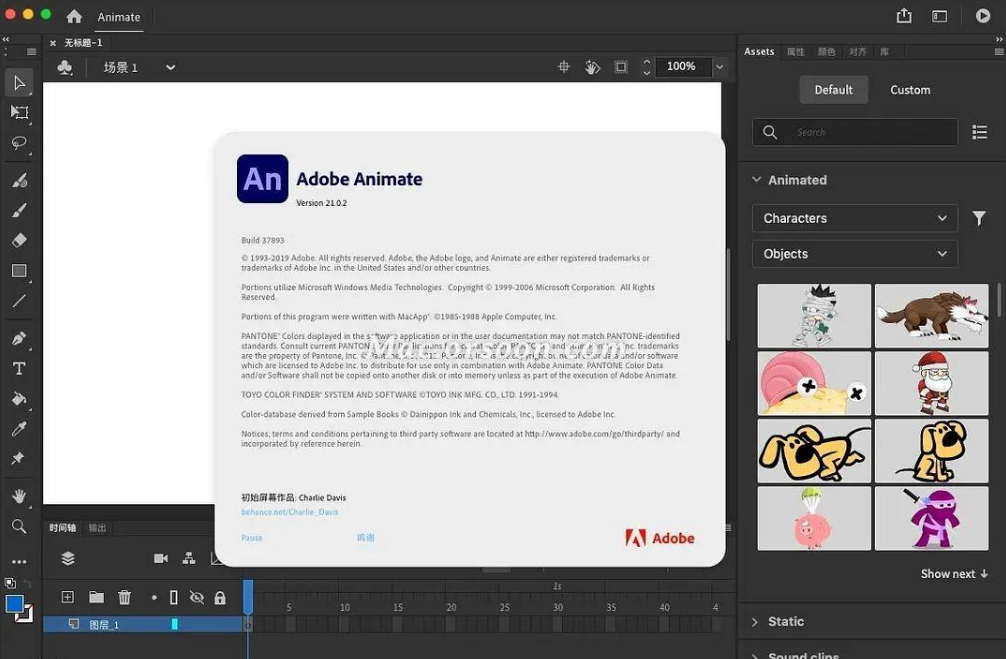
Task: Toggle lock all layers
Action: (x=220, y=597)
